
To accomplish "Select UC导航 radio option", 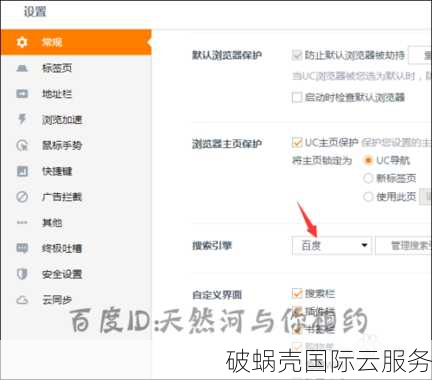I will click(368, 160).
